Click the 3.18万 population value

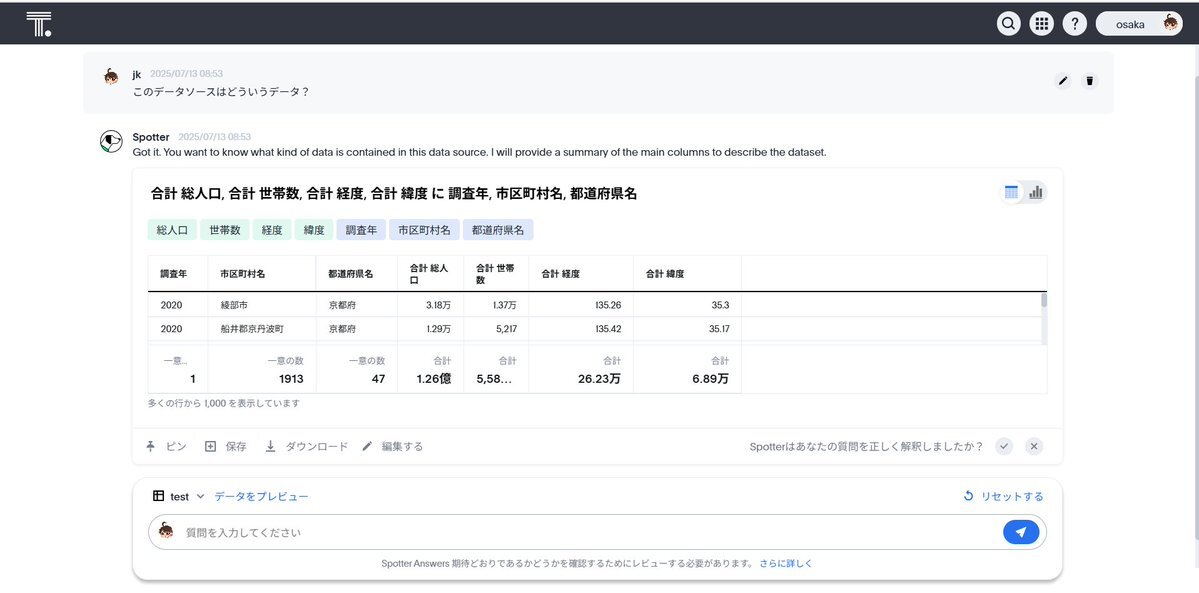tap(438, 305)
